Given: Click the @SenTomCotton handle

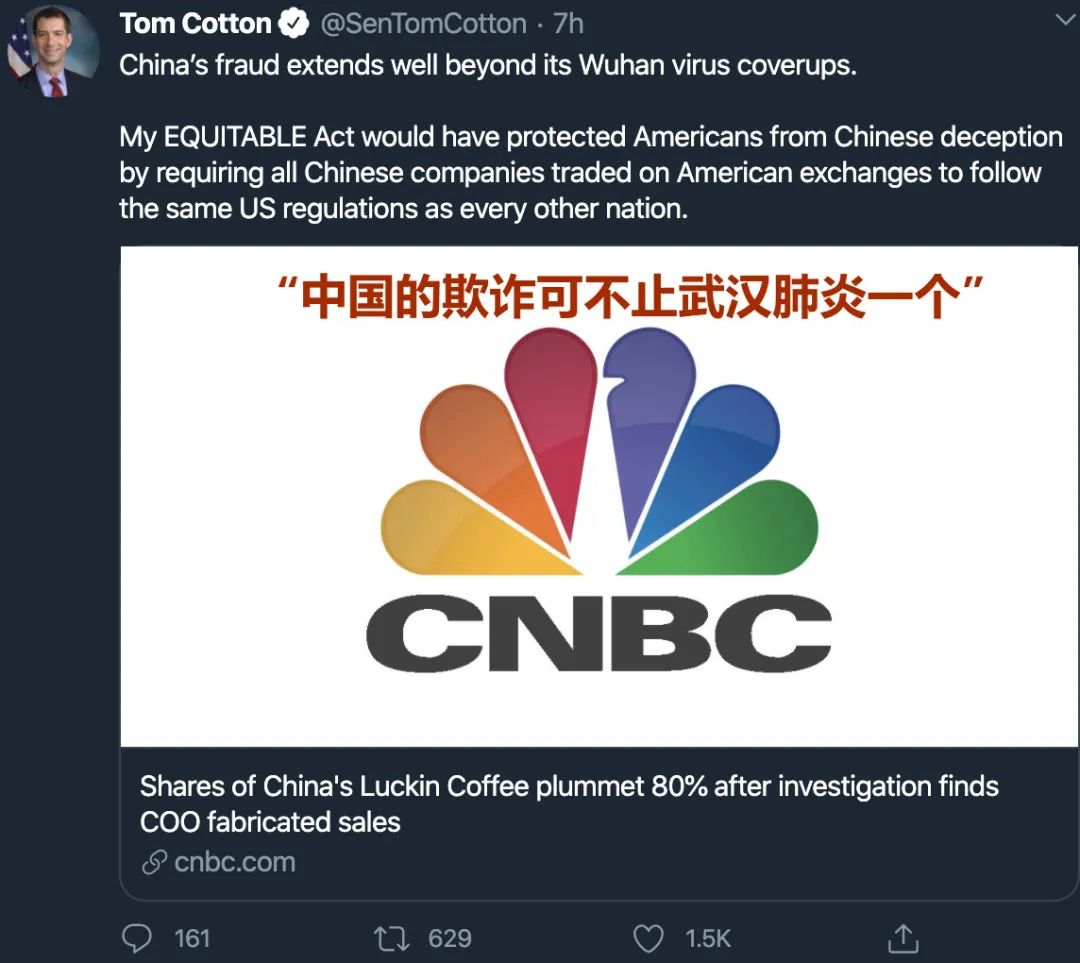Looking at the screenshot, I should click(x=424, y=23).
